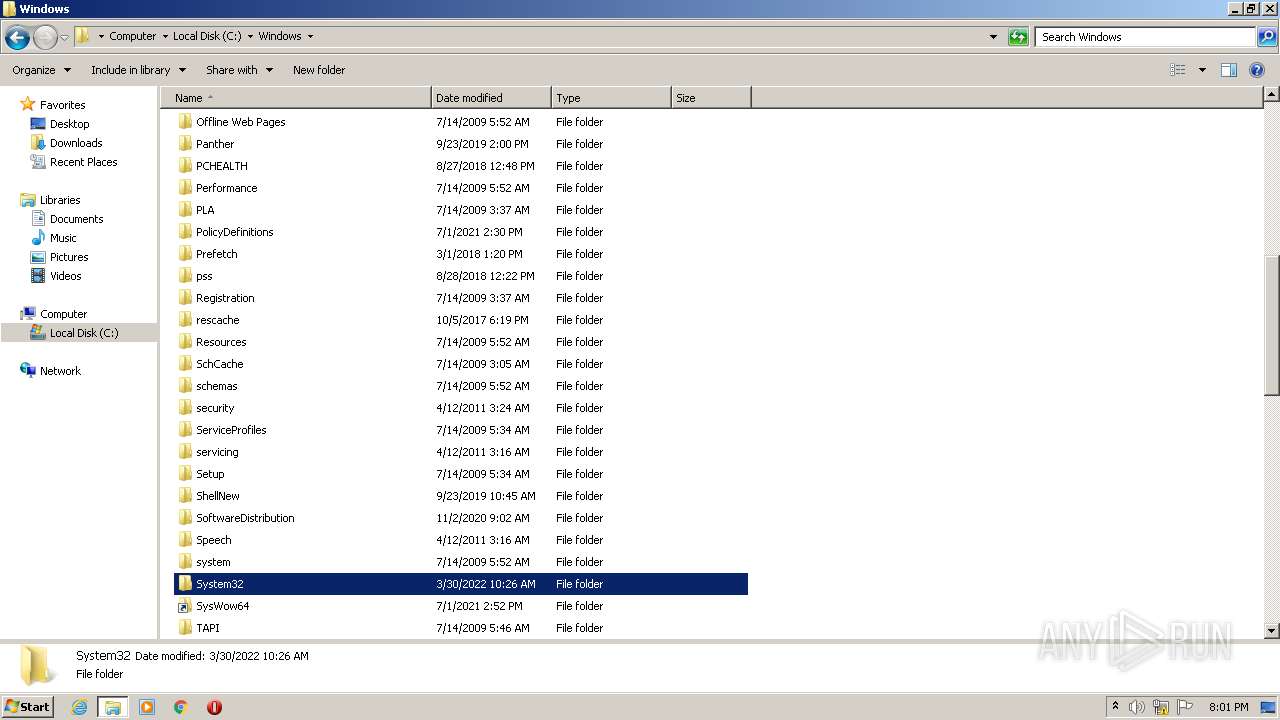Open the red stop-sign taskbar icon
This screenshot has height=720, width=1280.
tap(214, 707)
